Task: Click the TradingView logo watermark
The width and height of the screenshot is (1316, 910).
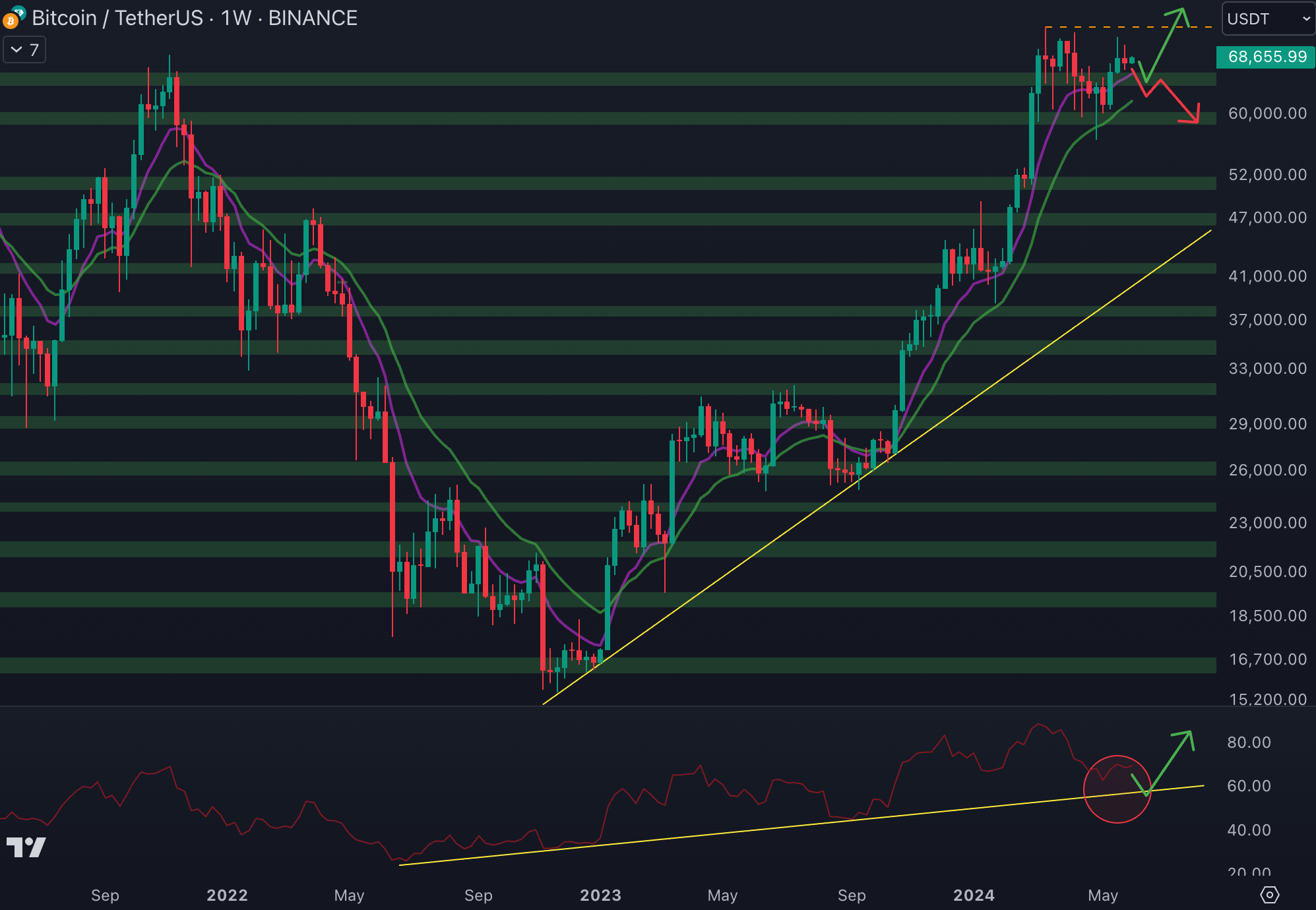Action: (26, 847)
